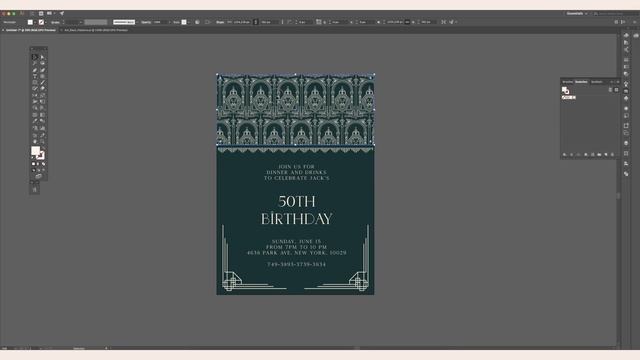This screenshot has width=640, height=360.
Task: Open the Swatches panel tab
Action: [581, 82]
